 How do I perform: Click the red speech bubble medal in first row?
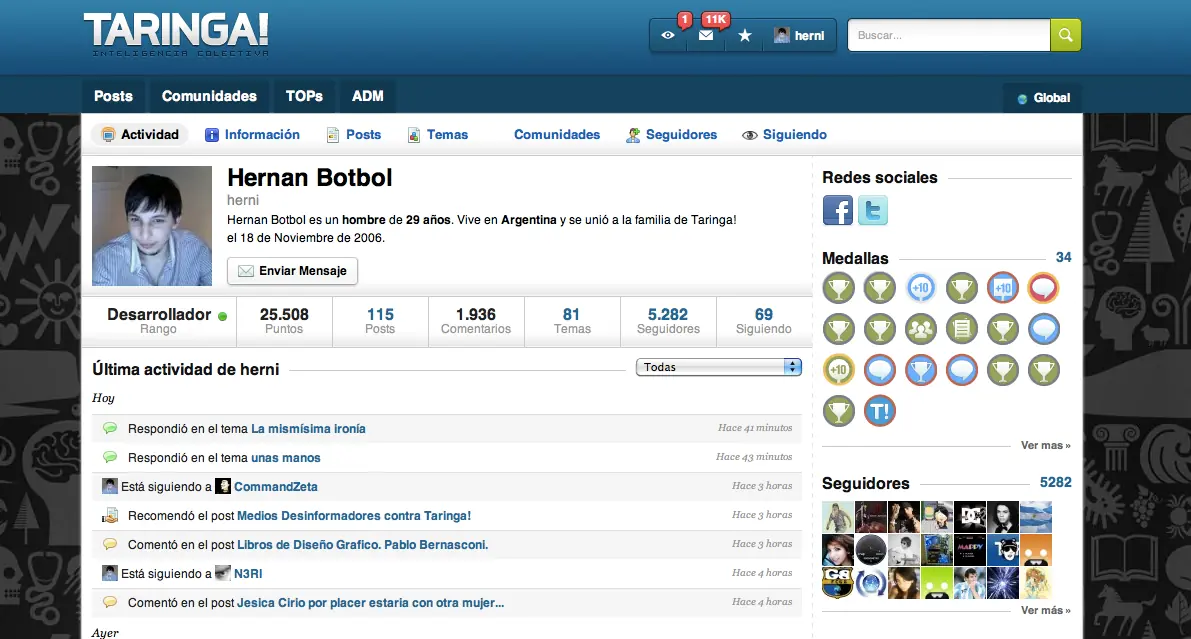click(1044, 288)
